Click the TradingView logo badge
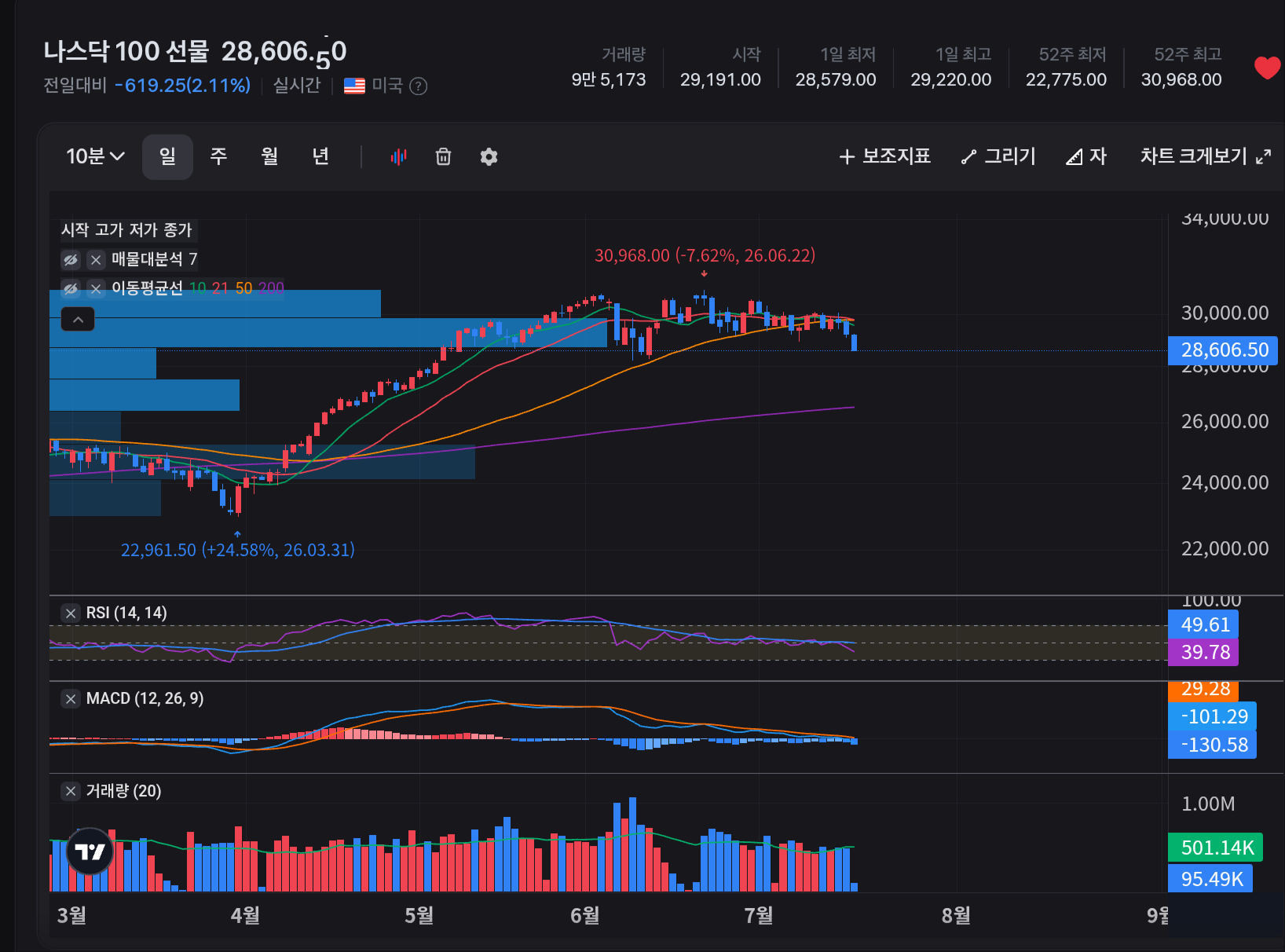This screenshot has height=952, width=1285. click(90, 851)
